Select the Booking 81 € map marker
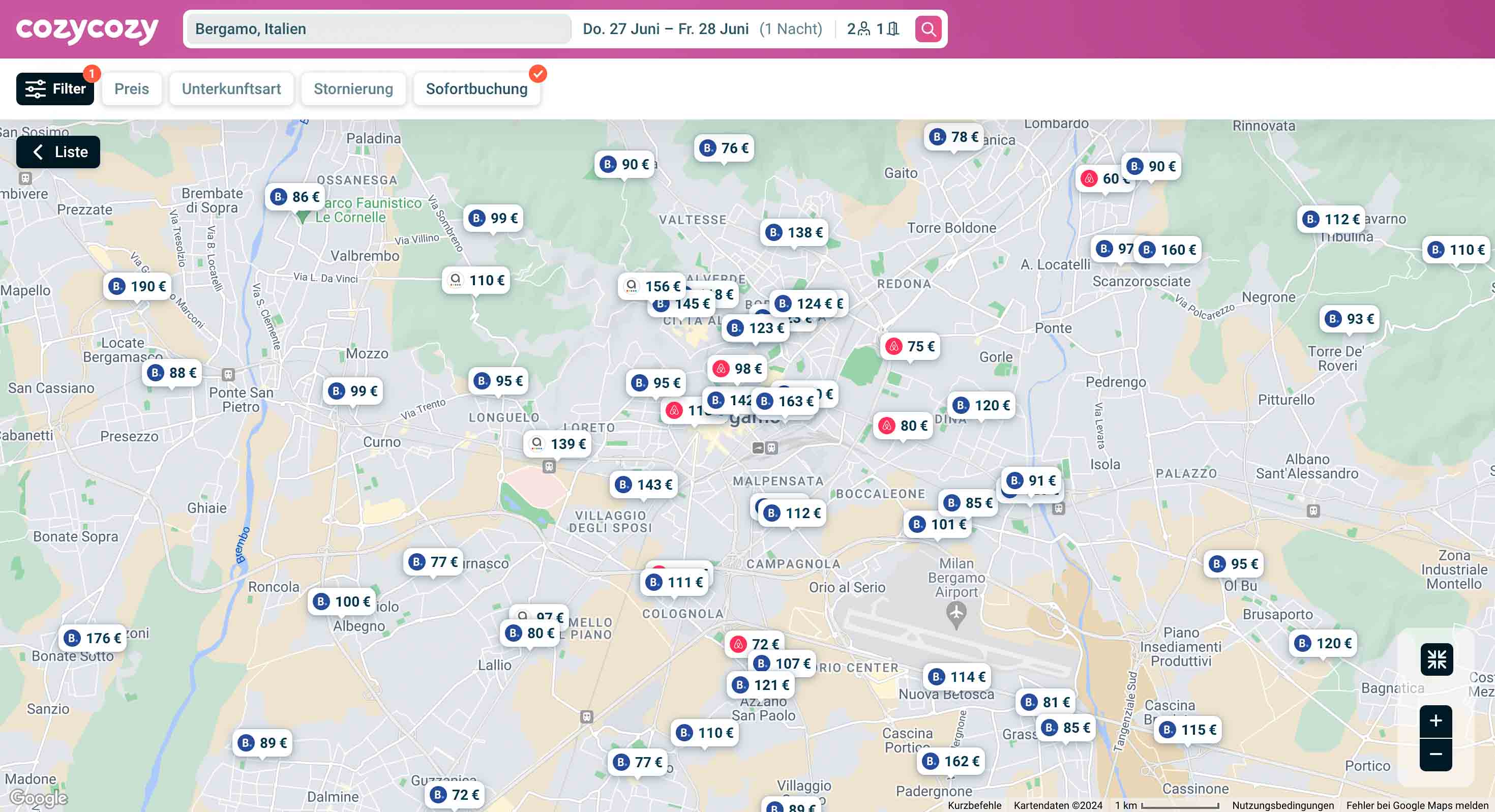The width and height of the screenshot is (1495, 812). point(1045,702)
